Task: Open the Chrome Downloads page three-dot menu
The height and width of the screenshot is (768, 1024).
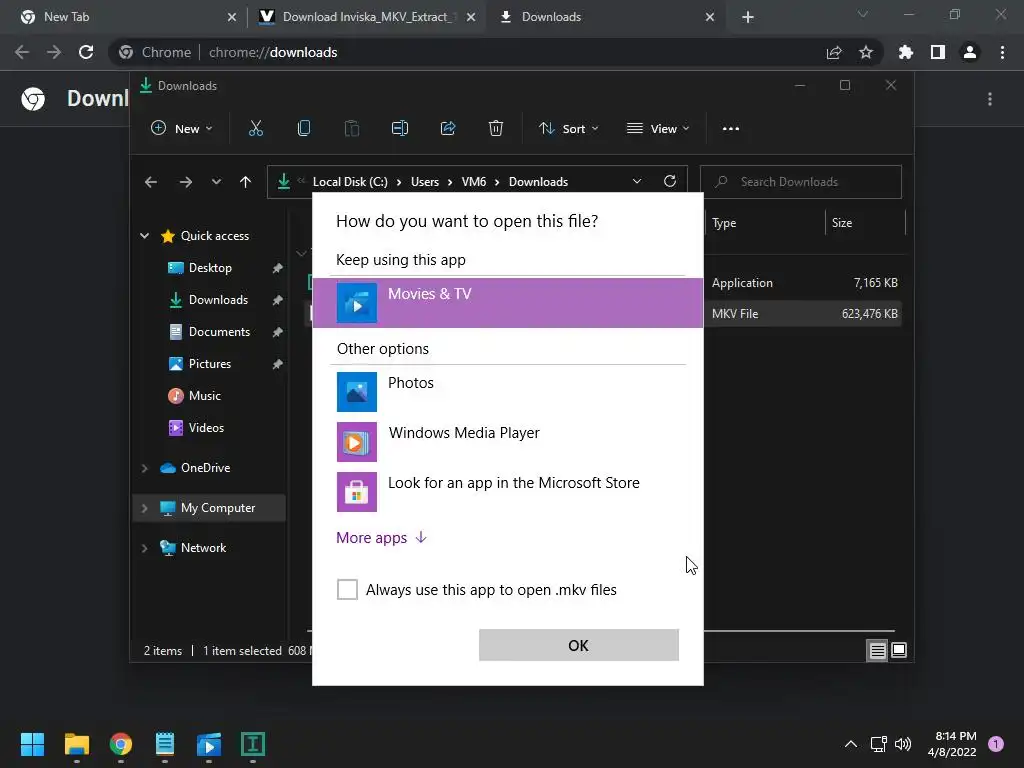Action: pos(990,99)
